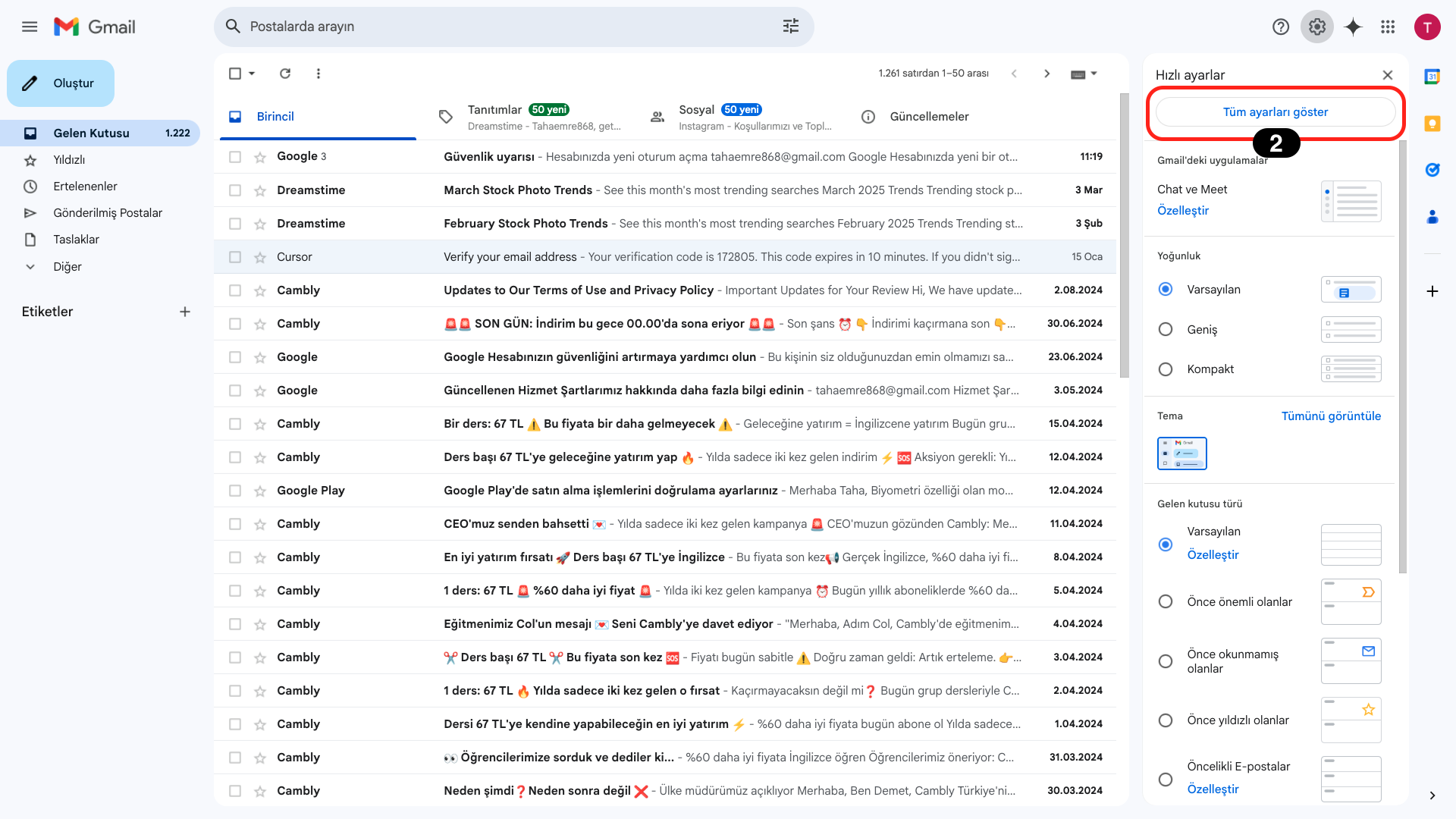Open Google Keep side panel icon
The image size is (1456, 819).
pos(1432,124)
